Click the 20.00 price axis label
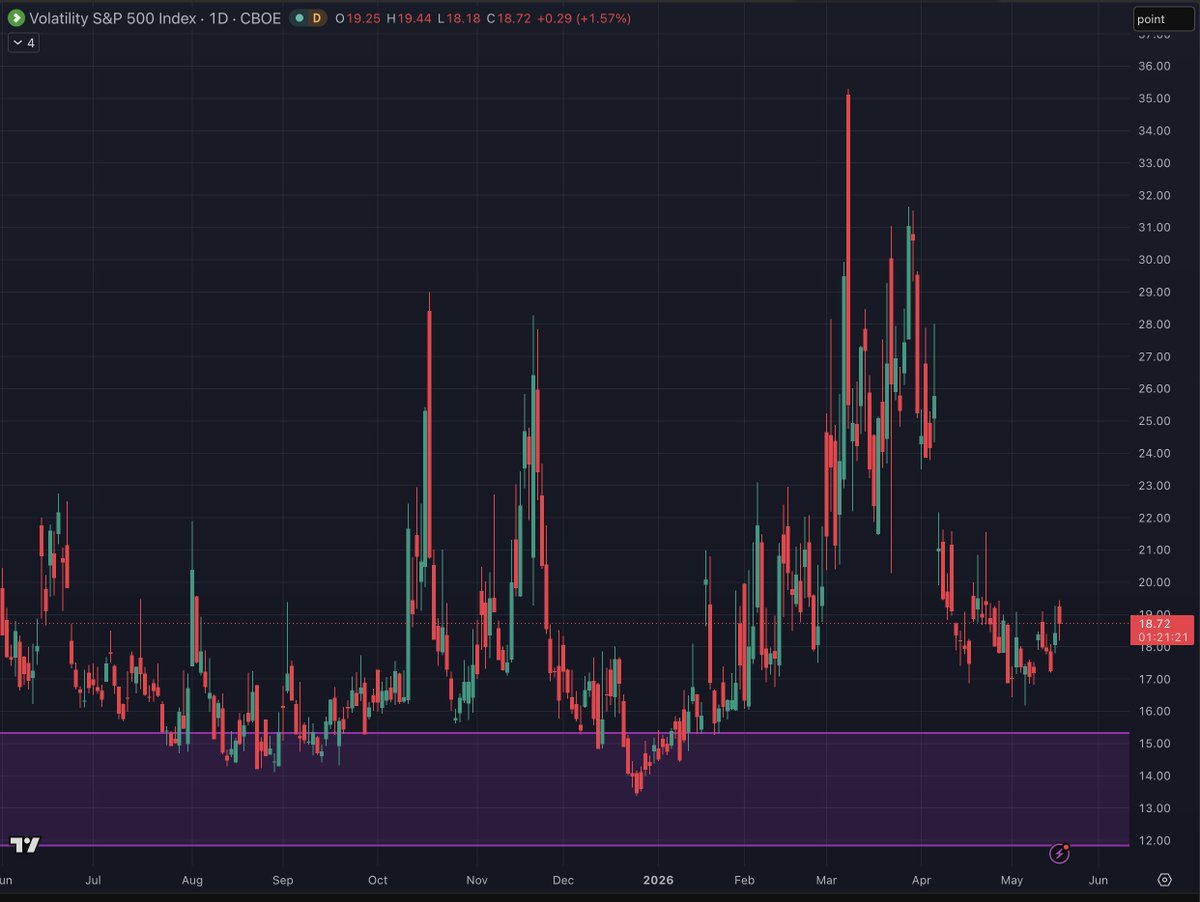Screen dimensions: 1200x902 click(1154, 582)
